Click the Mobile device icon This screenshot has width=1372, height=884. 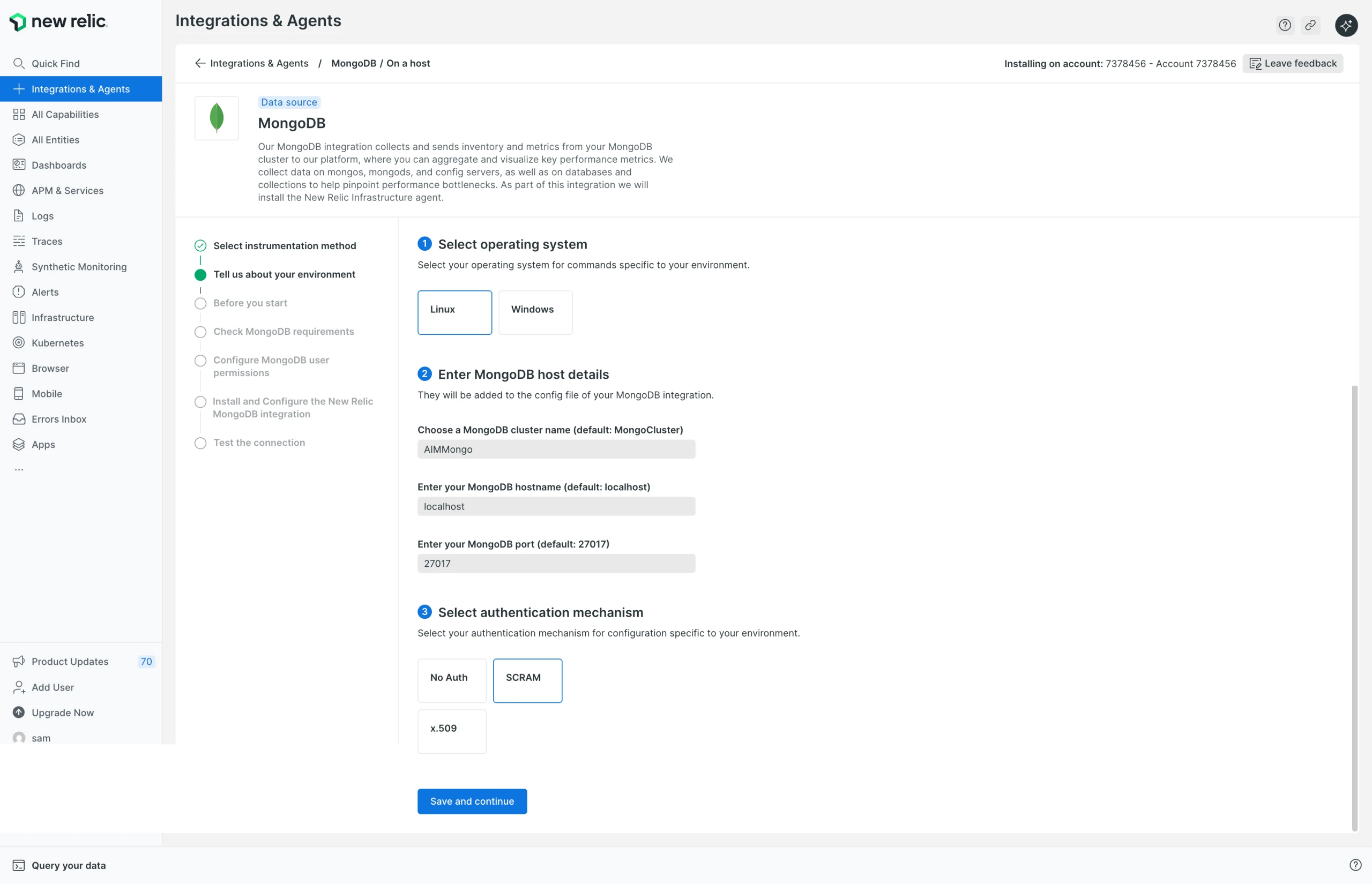[19, 394]
